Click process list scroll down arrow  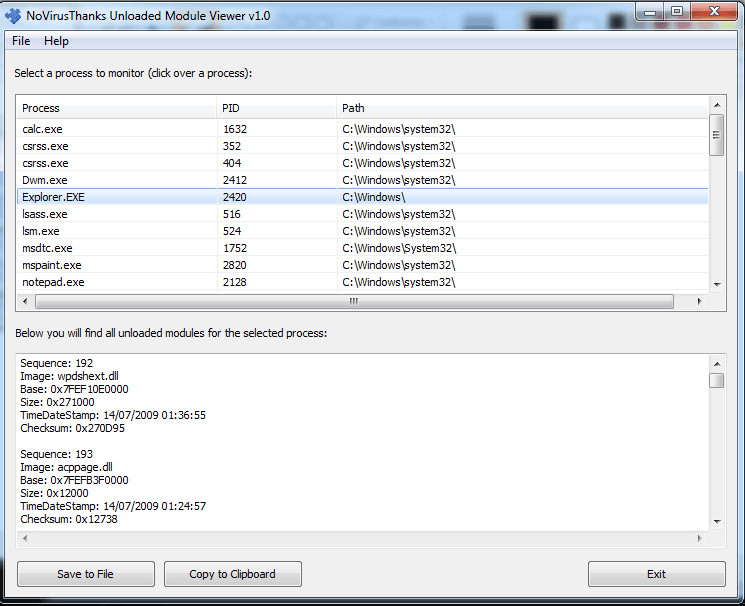pyautogui.click(x=717, y=284)
